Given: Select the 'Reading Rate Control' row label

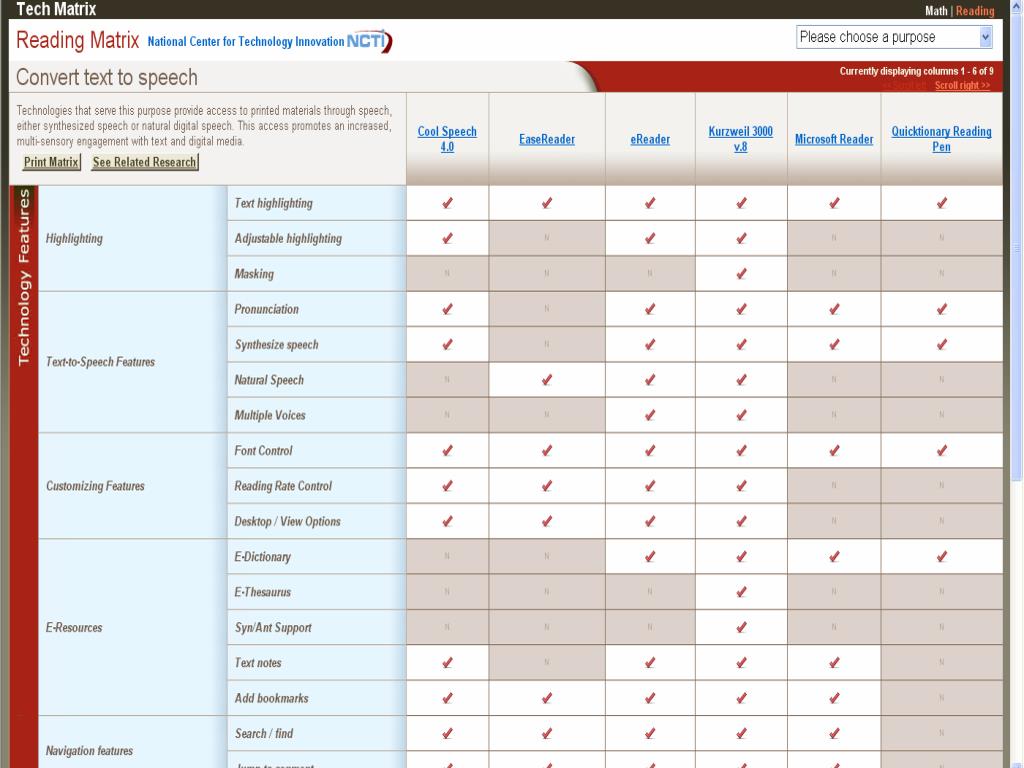Looking at the screenshot, I should [x=283, y=486].
